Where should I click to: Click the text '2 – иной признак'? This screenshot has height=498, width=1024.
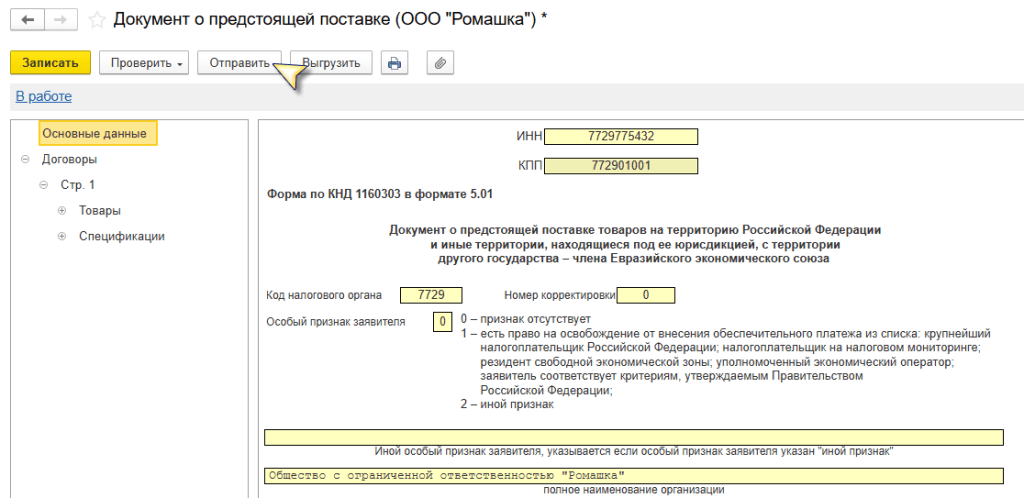[507, 405]
